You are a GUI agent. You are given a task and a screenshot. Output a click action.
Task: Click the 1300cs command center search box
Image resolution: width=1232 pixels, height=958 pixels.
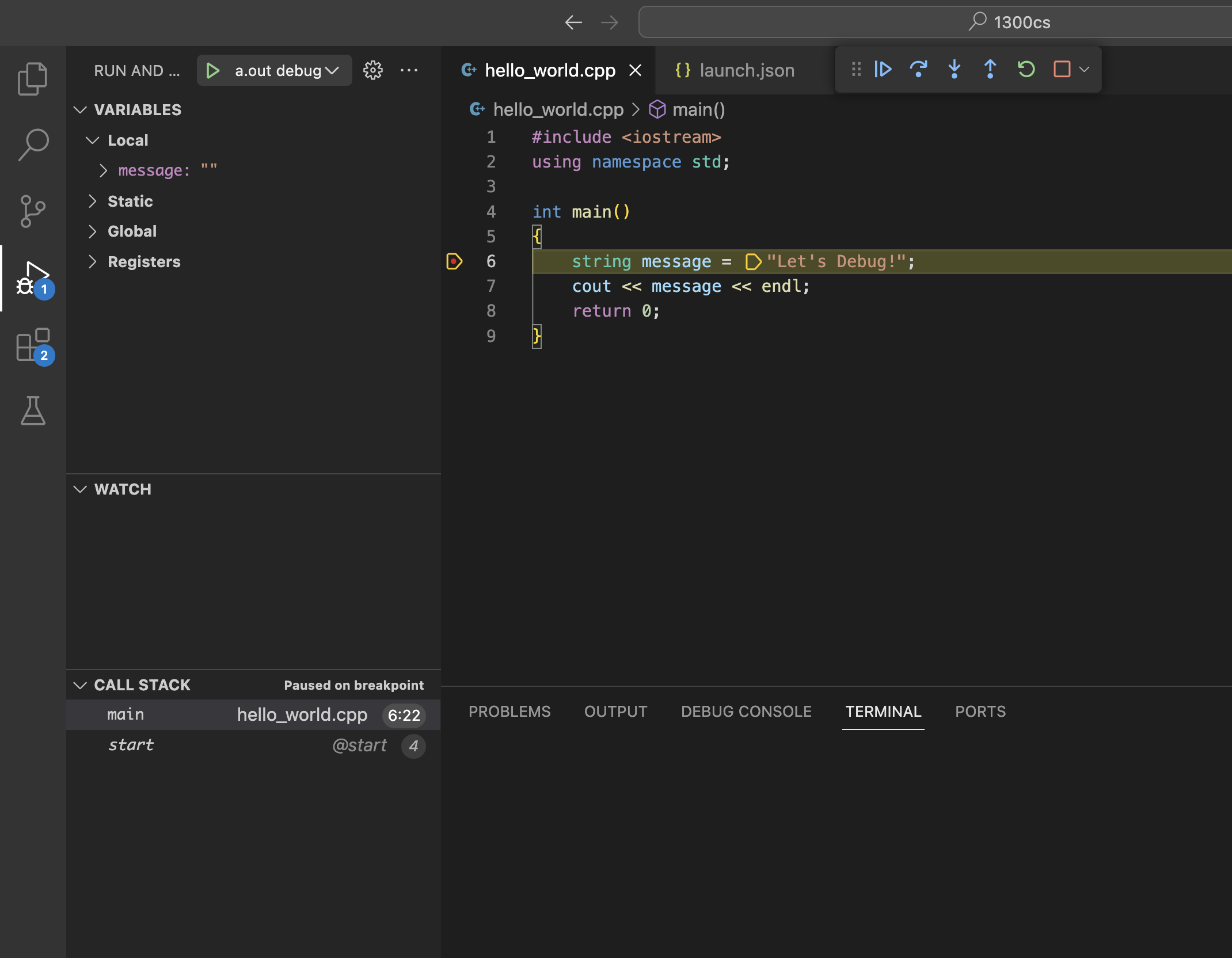point(935,22)
